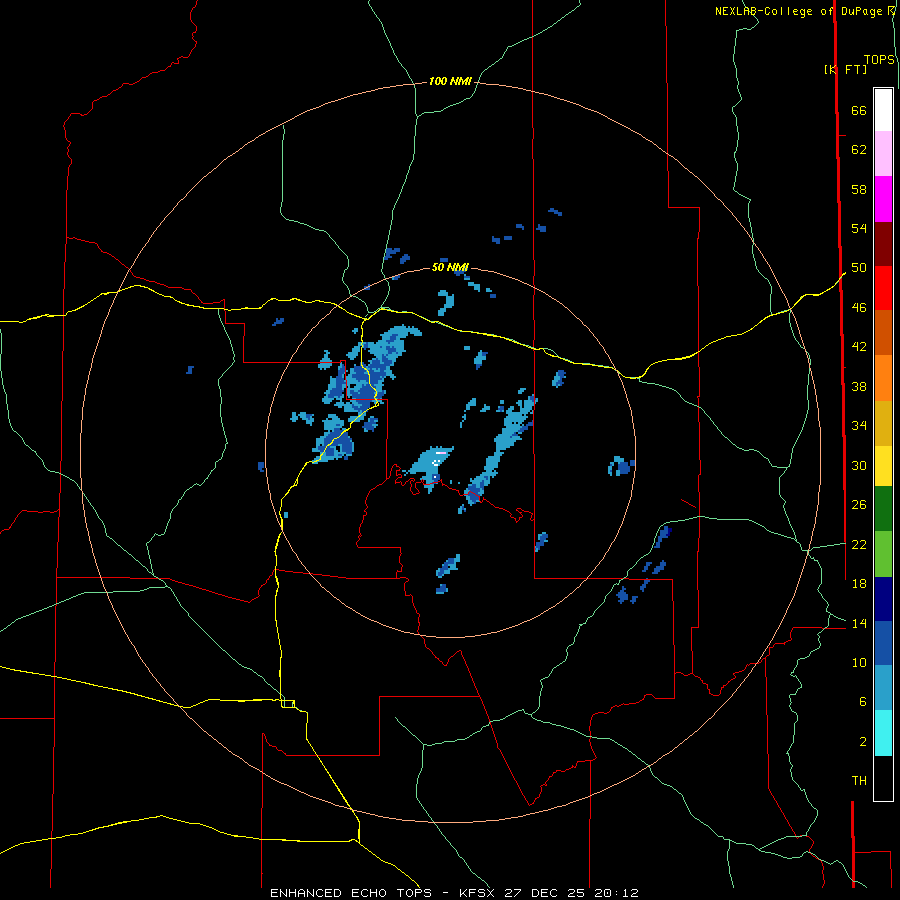Click the '100 NMI' range ring label

pos(450,82)
